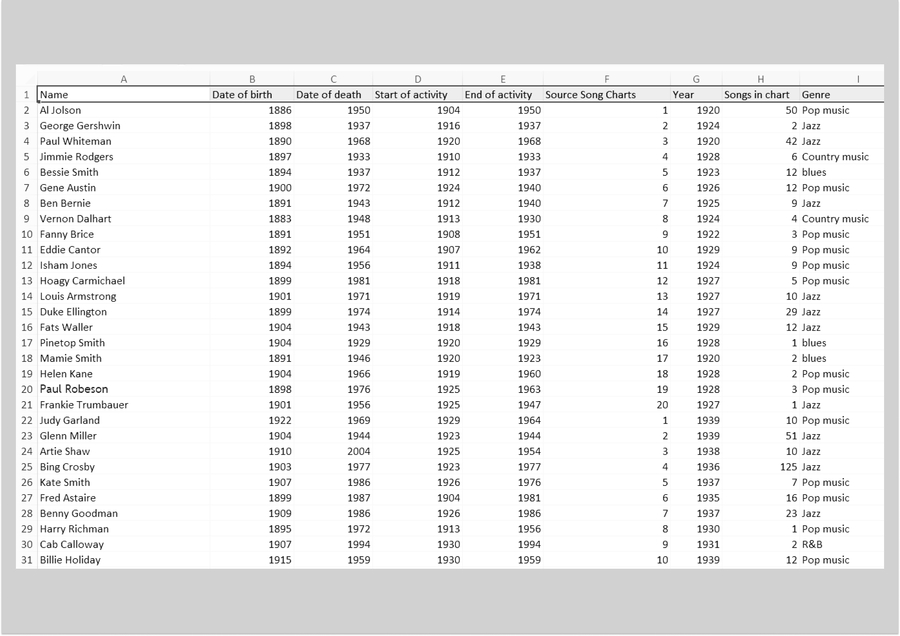Click Frankie Trumbauer's source chart value 20
This screenshot has width=900, height=636.
pos(607,405)
